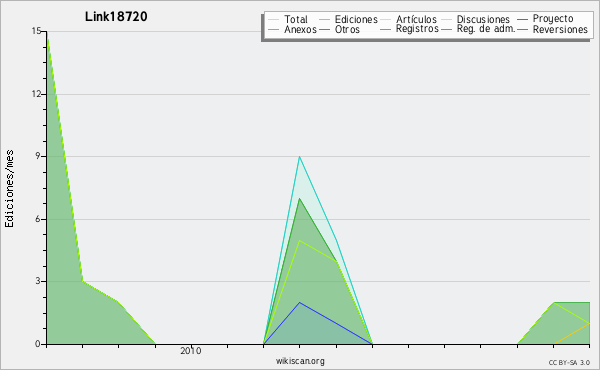Click the Otros legend label
The height and width of the screenshot is (370, 600).
(x=347, y=29)
